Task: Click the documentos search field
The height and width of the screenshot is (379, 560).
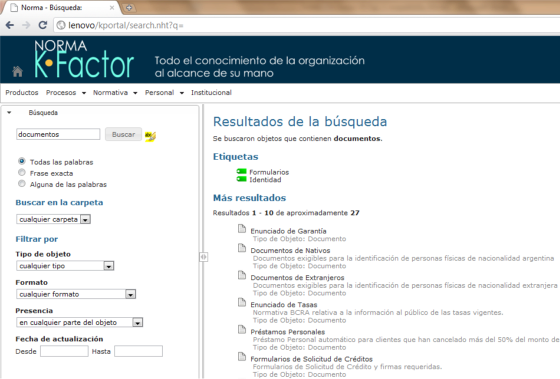Action: [x=58, y=134]
